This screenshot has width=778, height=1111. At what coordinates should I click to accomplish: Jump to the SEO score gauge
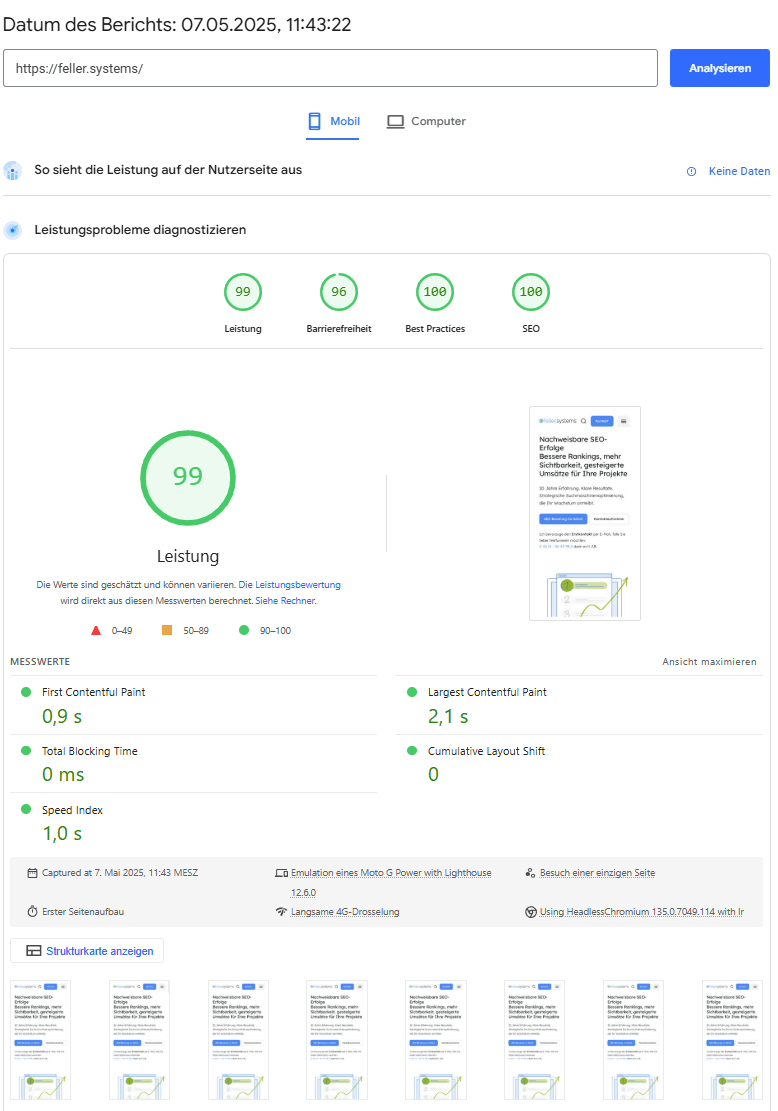(x=531, y=292)
